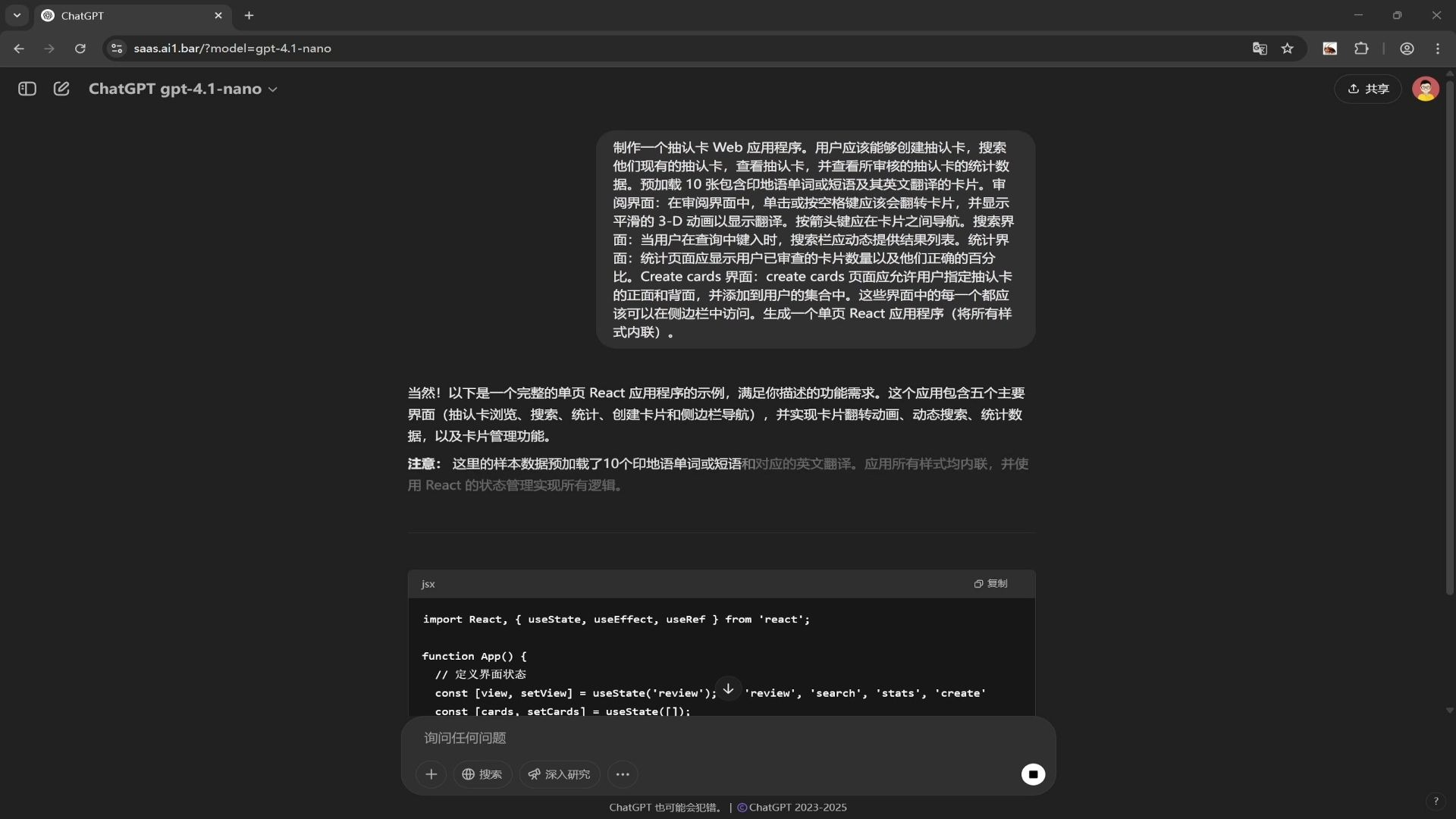Open the browser Extensions puzzle icon
1456x819 pixels.
1361,49
